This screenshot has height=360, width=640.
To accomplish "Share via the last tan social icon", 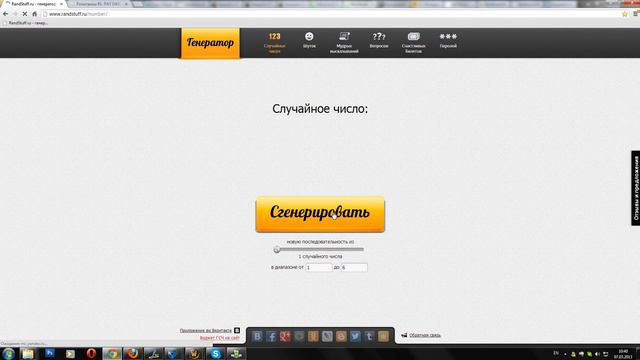I will tap(383, 336).
